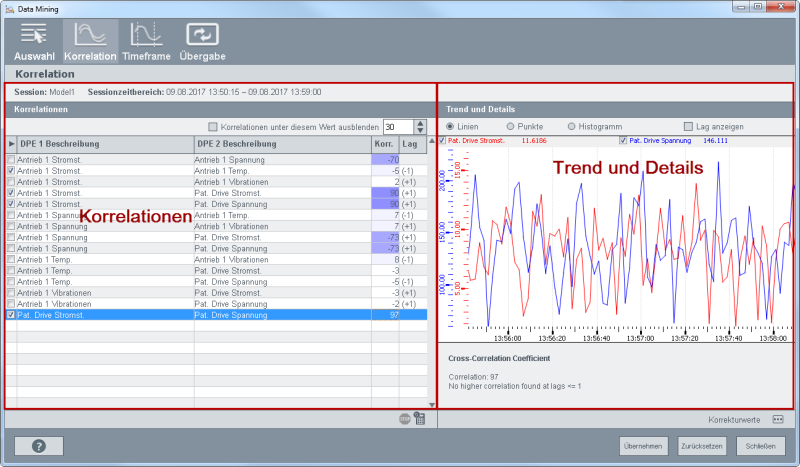This screenshot has height=467, width=800.
Task: Tick the Lag anzeigen checkbox
Action: tap(688, 127)
